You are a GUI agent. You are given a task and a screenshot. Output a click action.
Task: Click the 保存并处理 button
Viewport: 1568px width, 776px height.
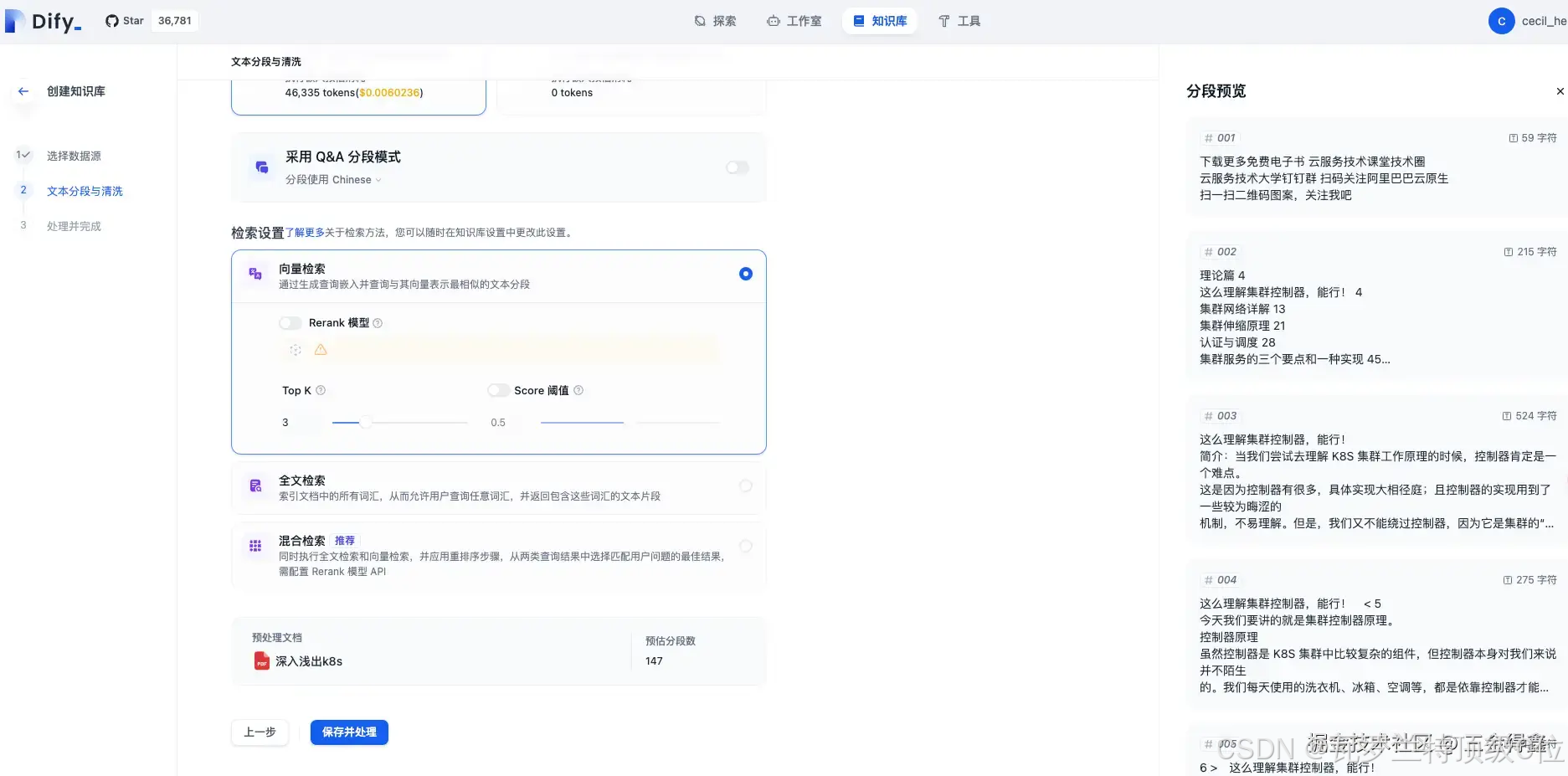tap(349, 732)
